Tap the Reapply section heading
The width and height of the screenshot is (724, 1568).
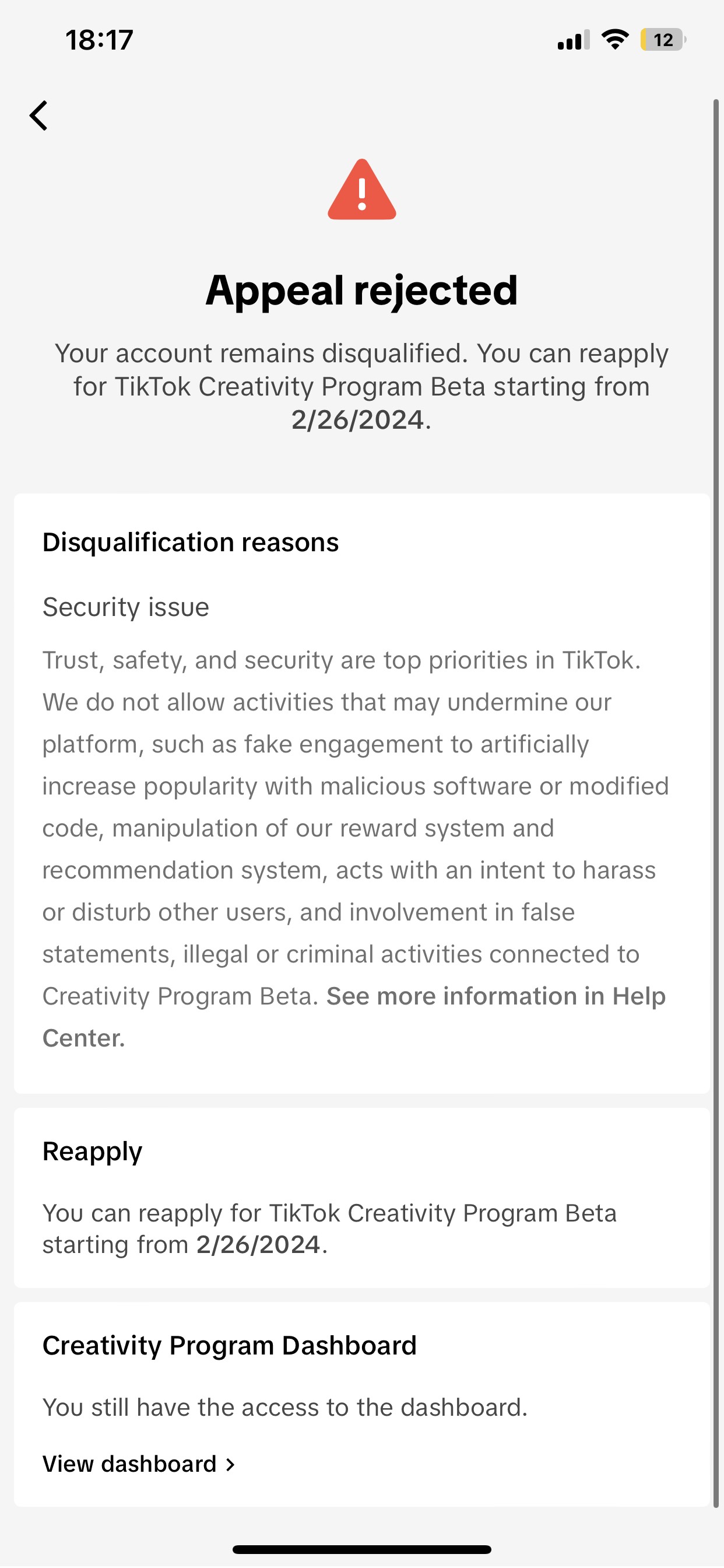pyautogui.click(x=93, y=1151)
